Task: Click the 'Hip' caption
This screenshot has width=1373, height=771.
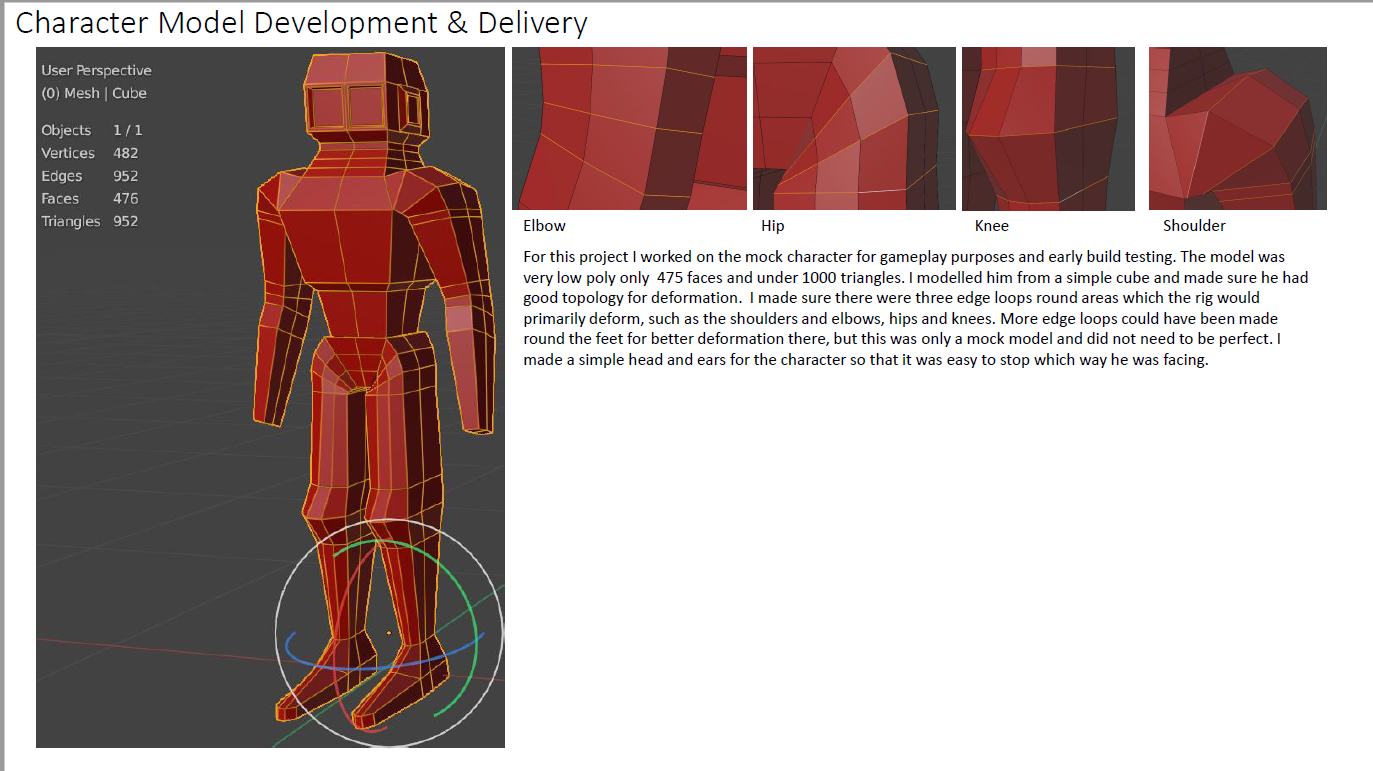Action: [772, 226]
